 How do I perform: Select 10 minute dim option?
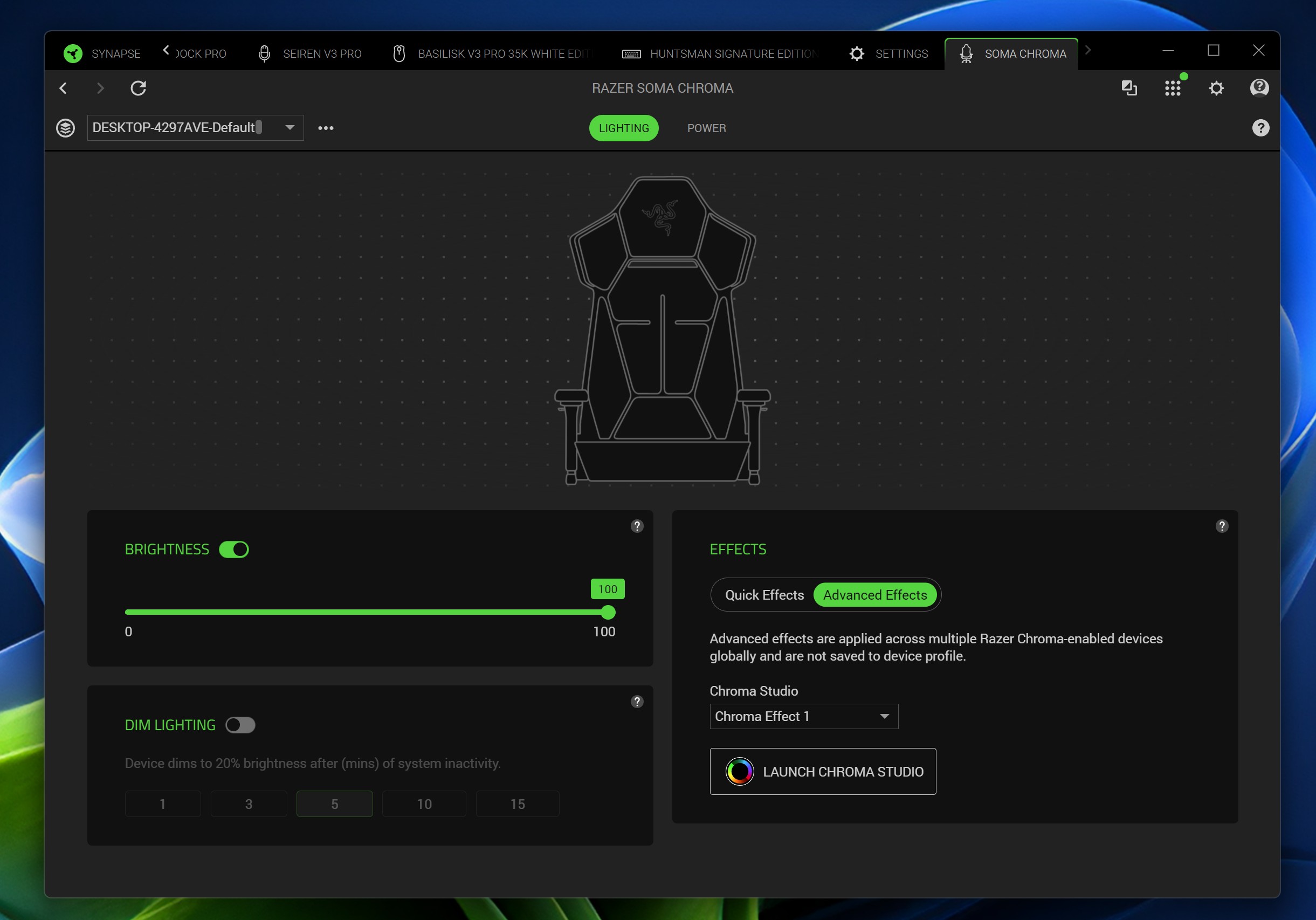point(424,804)
